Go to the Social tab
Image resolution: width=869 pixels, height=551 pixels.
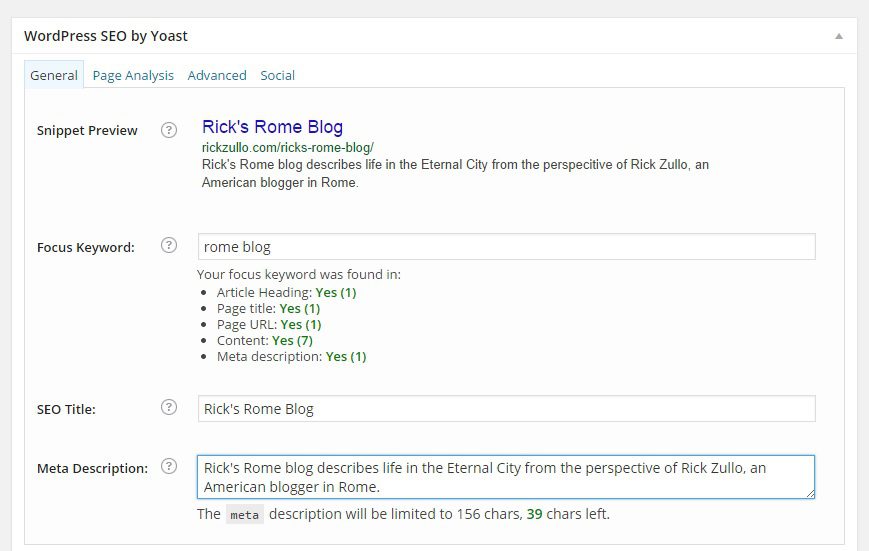point(278,75)
